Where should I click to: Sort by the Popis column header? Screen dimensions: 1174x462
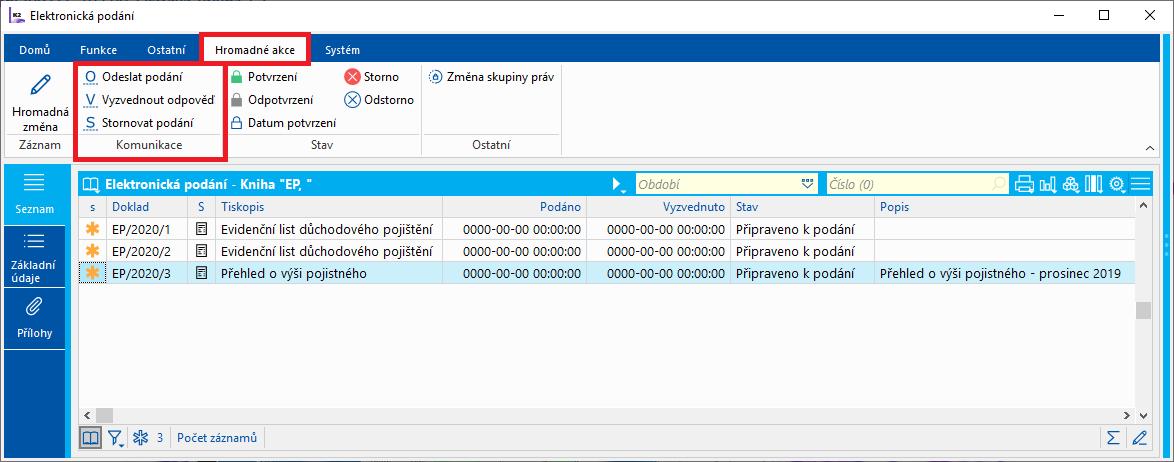point(1005,206)
